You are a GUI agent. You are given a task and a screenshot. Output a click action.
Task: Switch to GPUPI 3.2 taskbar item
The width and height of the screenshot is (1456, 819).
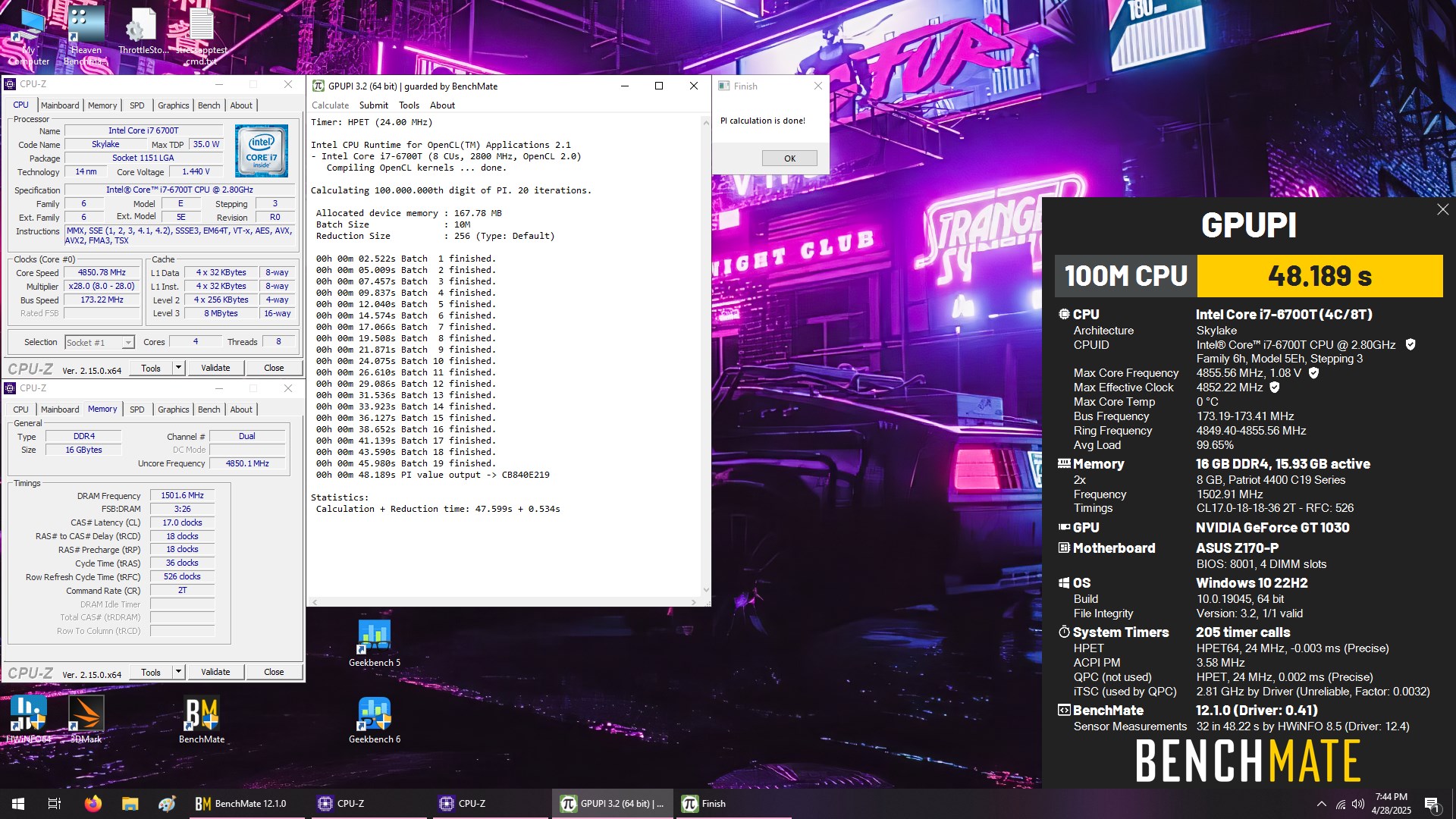click(611, 804)
